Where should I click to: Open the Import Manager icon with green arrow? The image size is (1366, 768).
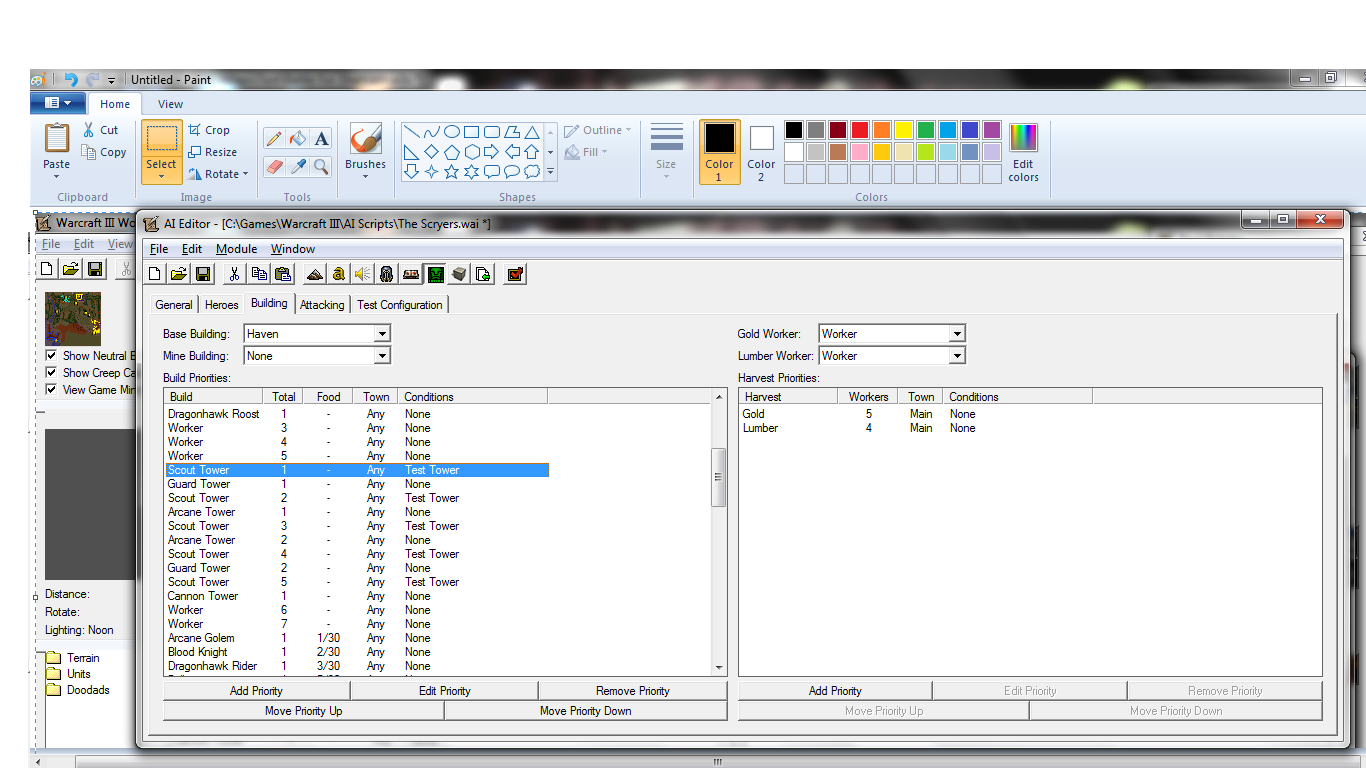[483, 274]
